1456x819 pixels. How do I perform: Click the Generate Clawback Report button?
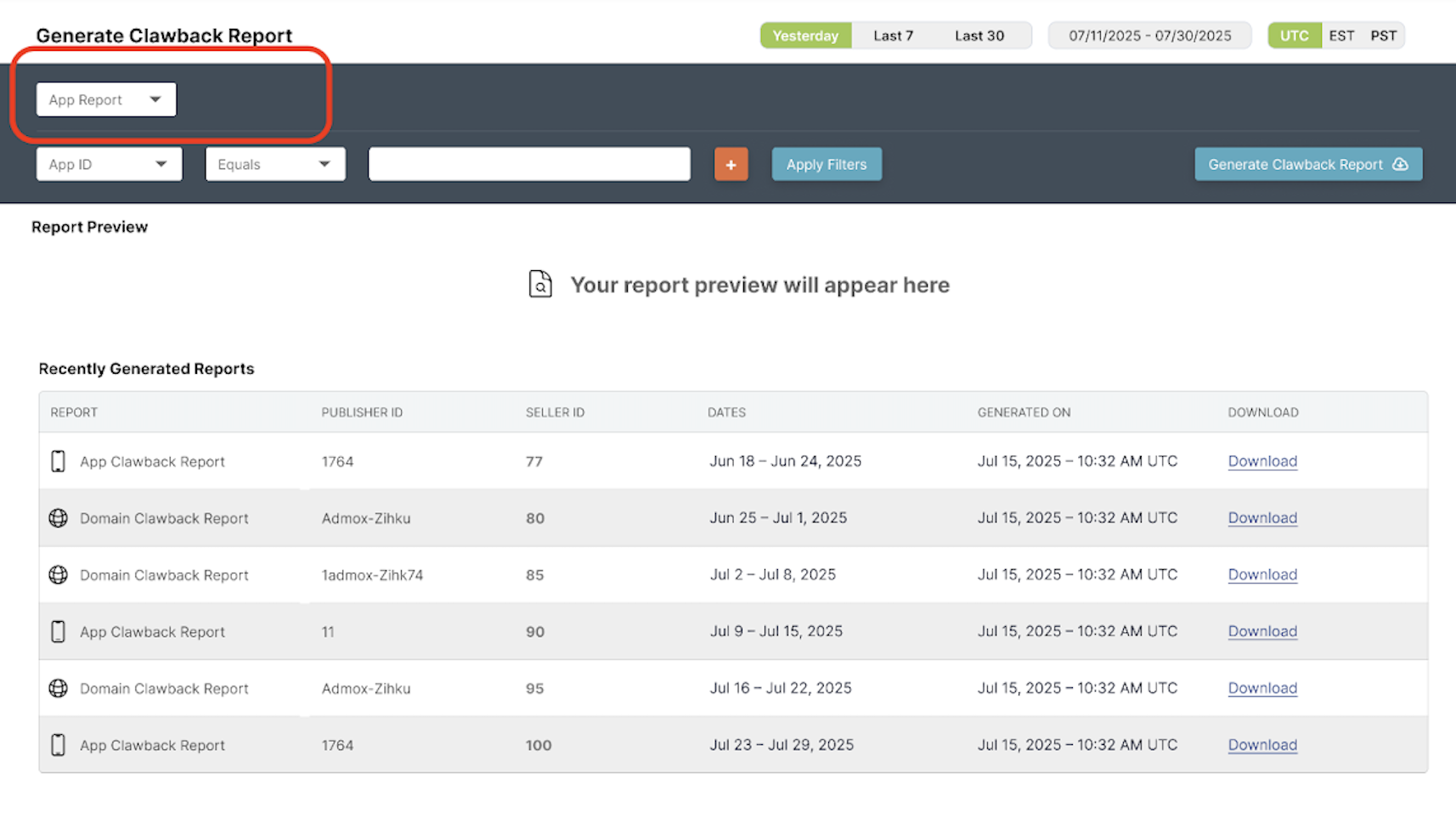pos(1308,164)
